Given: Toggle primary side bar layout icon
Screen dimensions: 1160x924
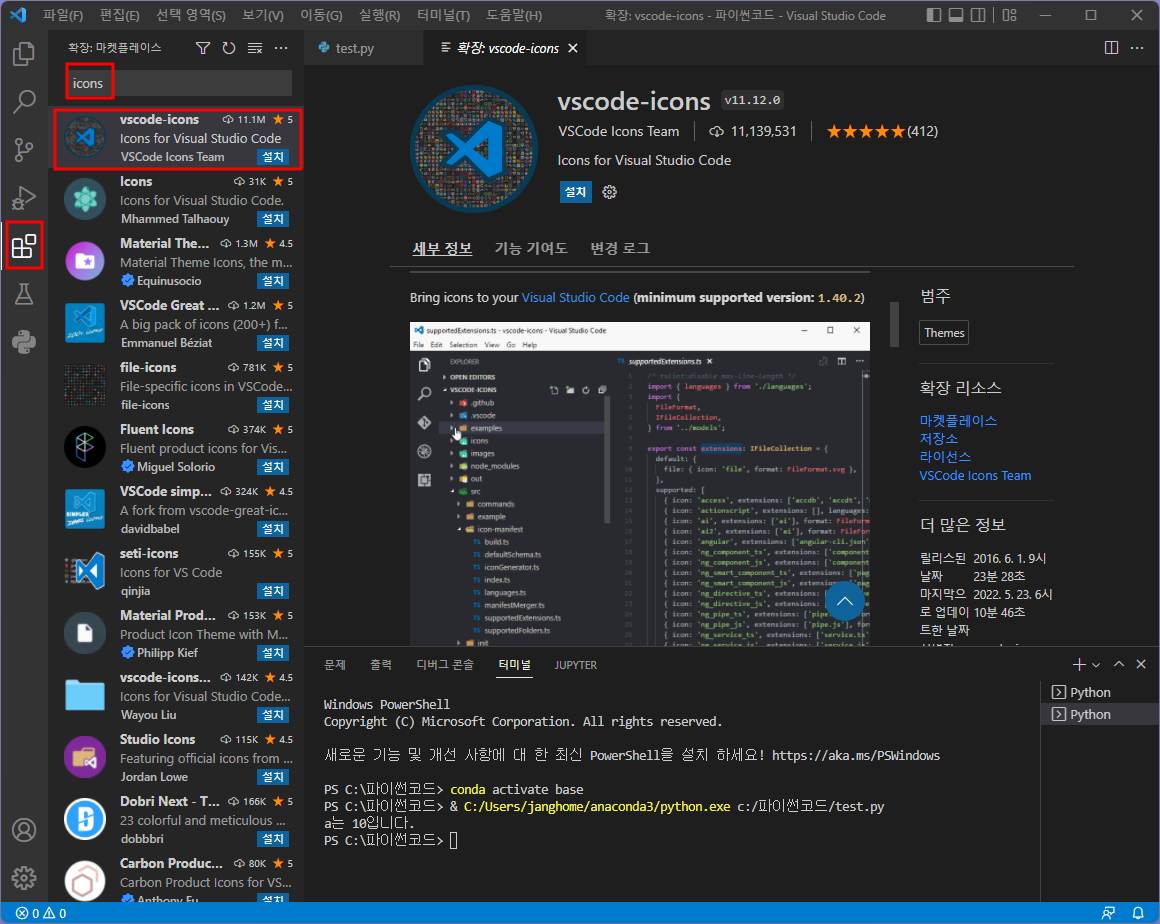Looking at the screenshot, I should click(x=934, y=15).
